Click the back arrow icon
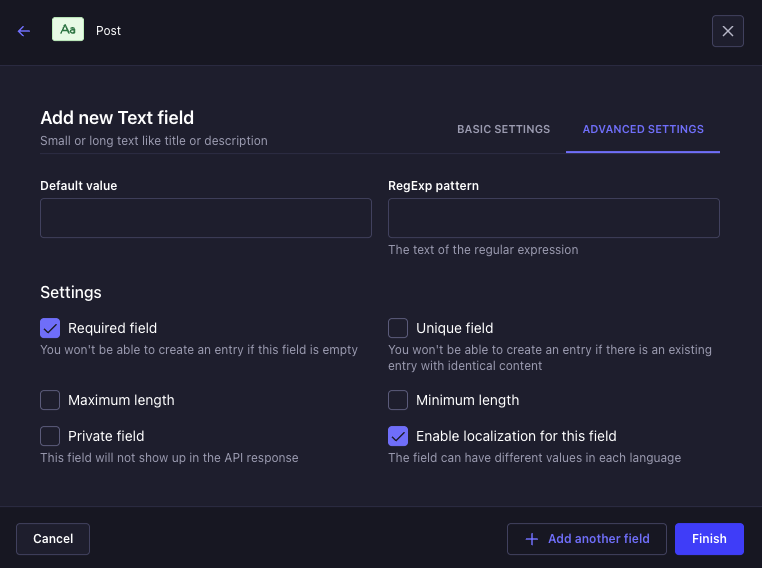The image size is (762, 568). pos(24,31)
